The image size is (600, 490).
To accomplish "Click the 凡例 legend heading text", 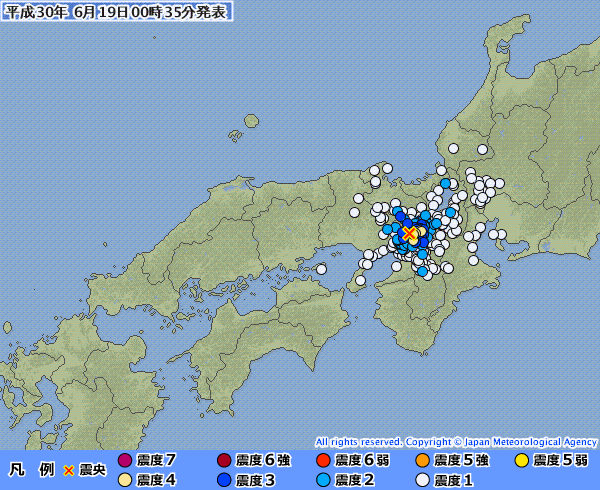I will pyautogui.click(x=32, y=469).
